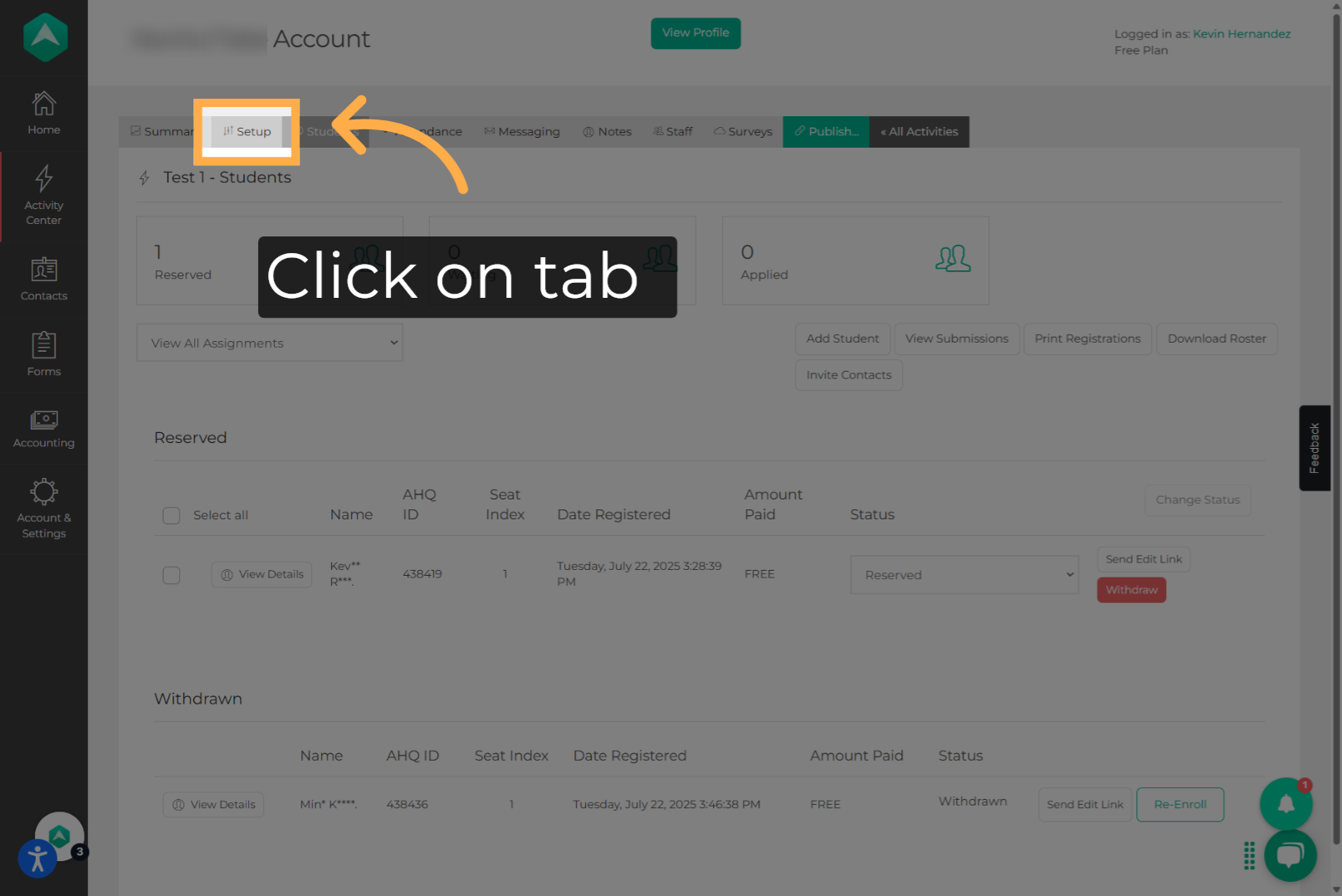Viewport: 1342px width, 896px height.
Task: Click the ActivityHQ logo in sidebar
Action: 45,37
